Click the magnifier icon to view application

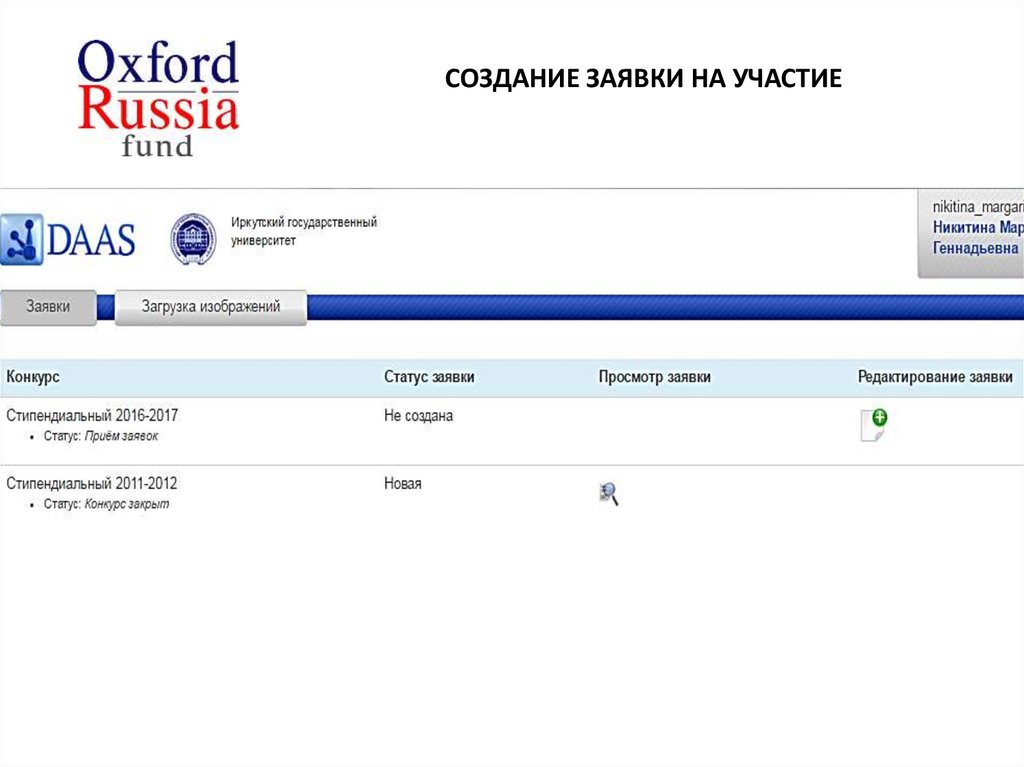tap(608, 493)
